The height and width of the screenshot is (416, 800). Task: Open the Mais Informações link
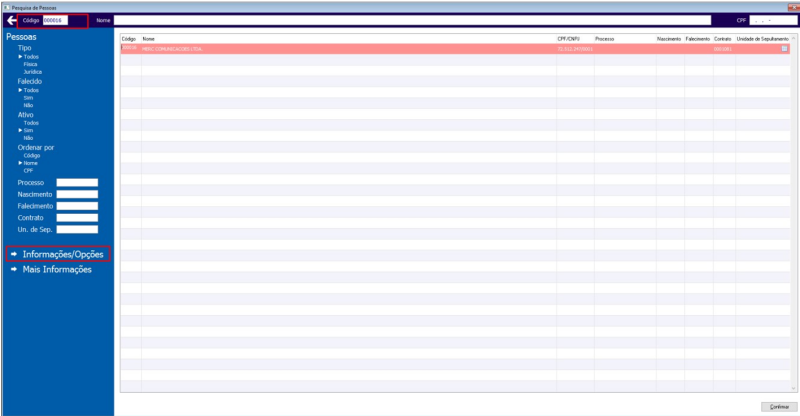click(x=57, y=270)
